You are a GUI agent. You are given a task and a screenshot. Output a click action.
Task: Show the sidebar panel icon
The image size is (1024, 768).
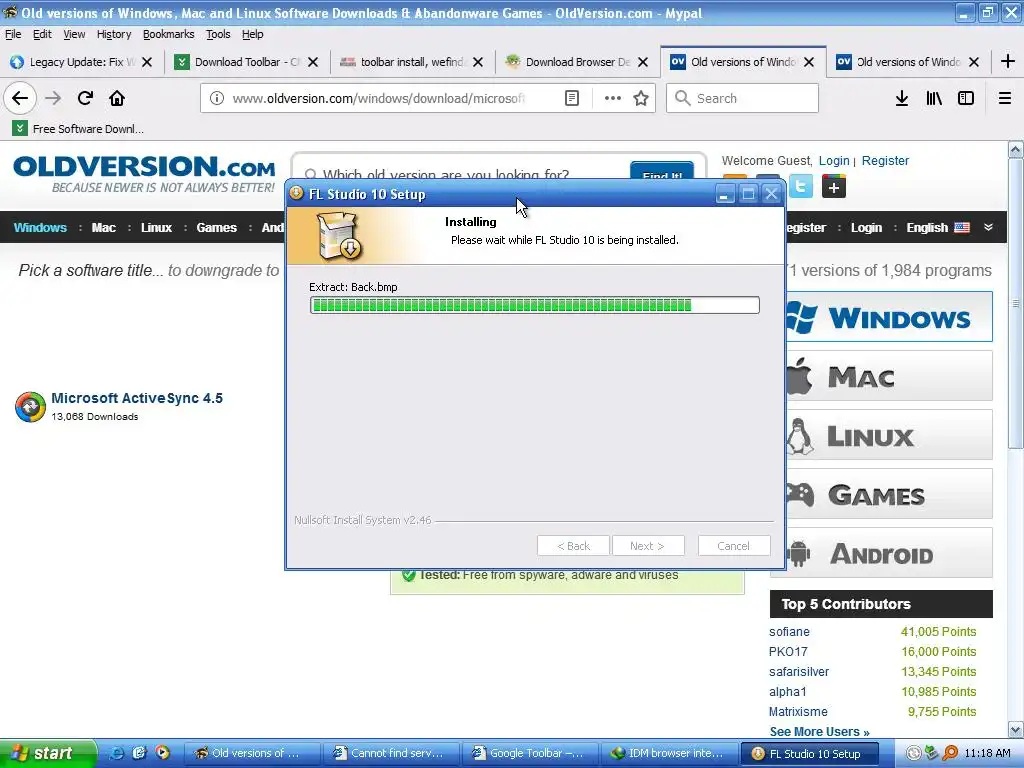[x=966, y=98]
